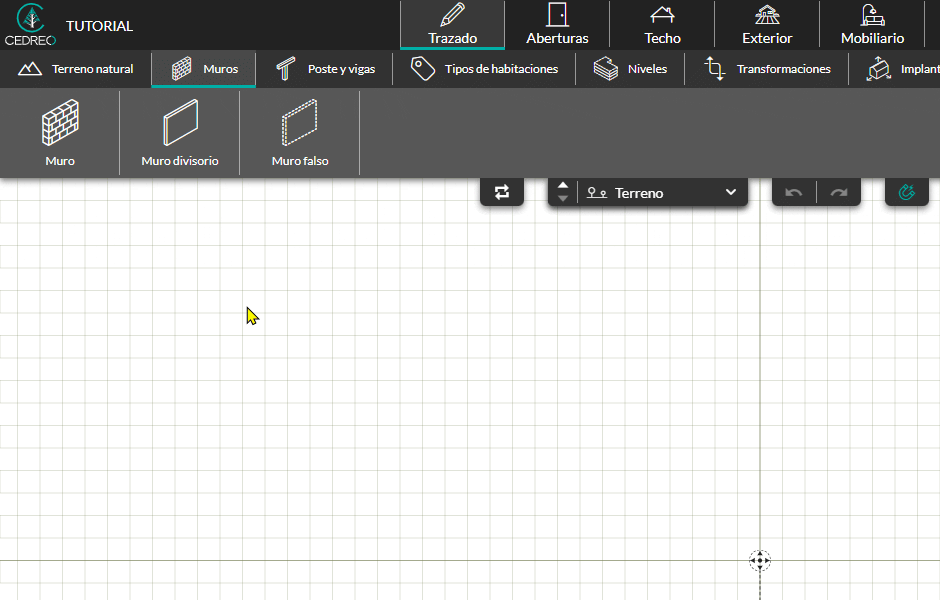Viewport: 940px width, 600px height.
Task: Open the Transformaciones tools
Action: (x=767, y=69)
